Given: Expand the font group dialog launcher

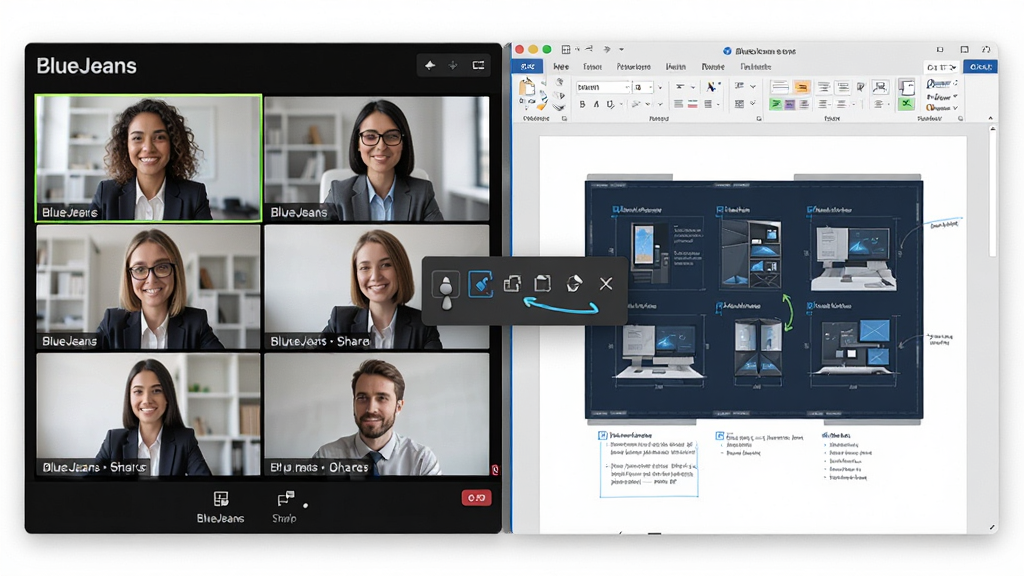Looking at the screenshot, I should [x=758, y=119].
